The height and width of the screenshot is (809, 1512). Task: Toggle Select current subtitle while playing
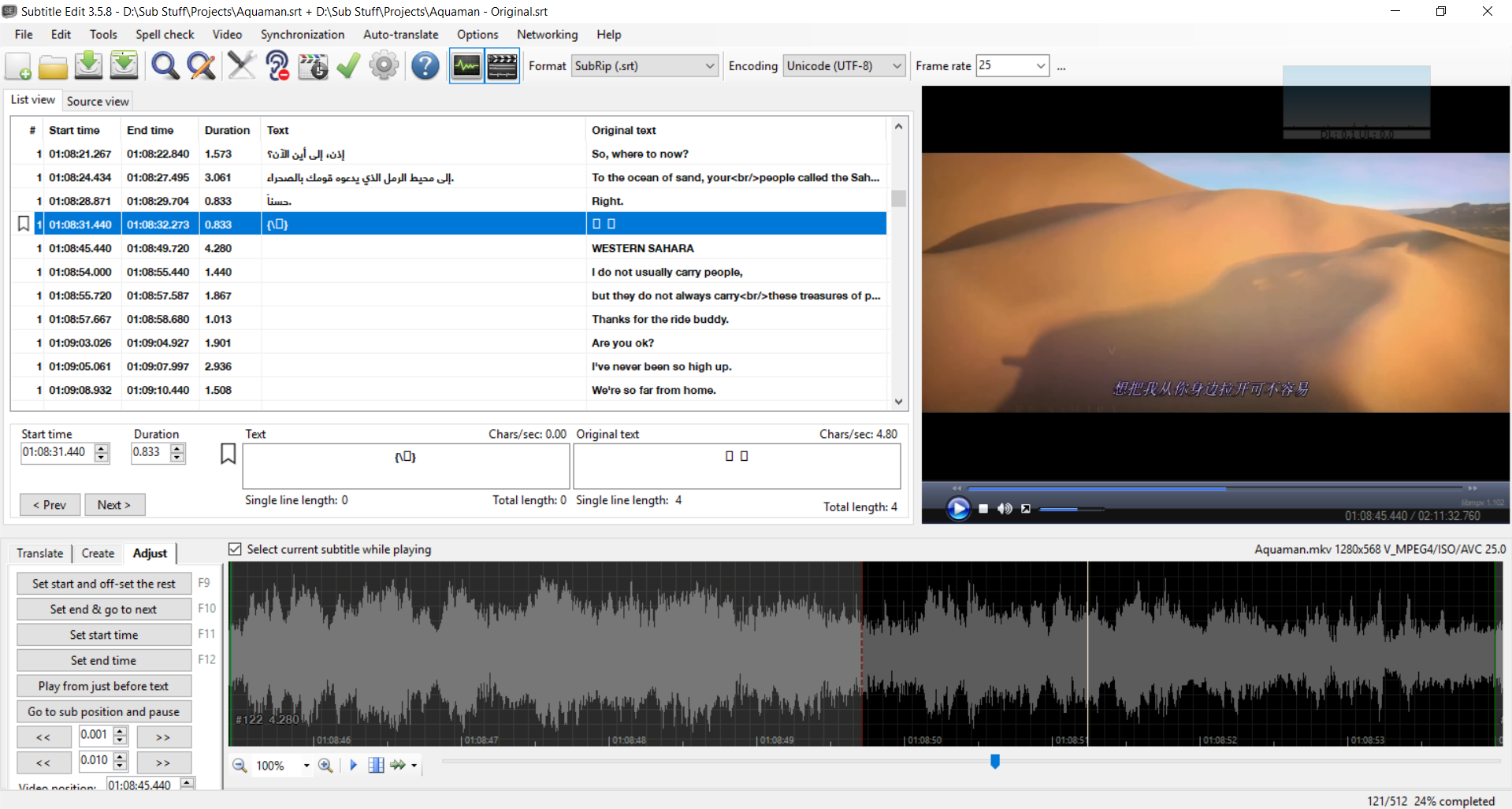[235, 549]
